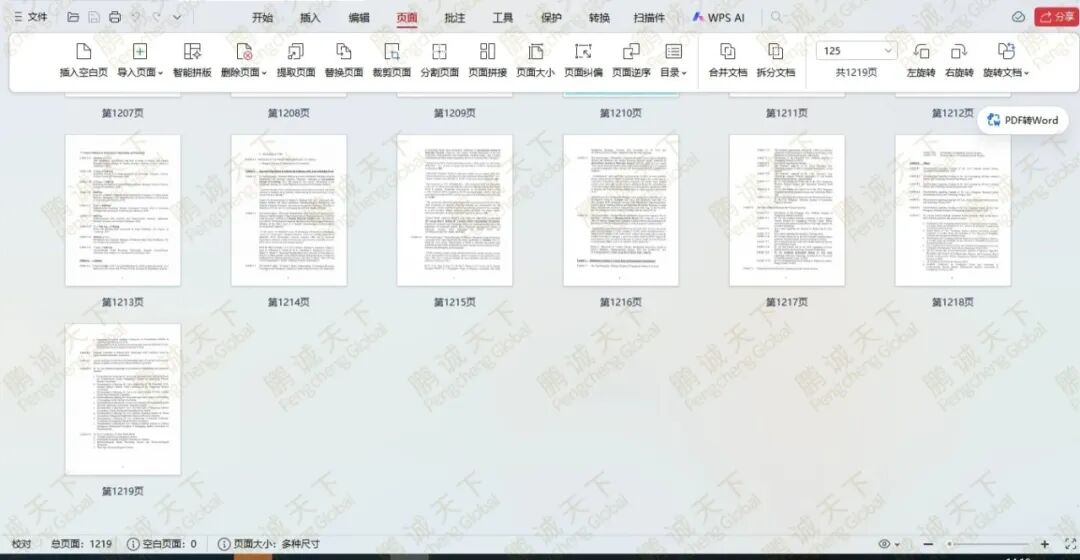
Task: Click the 插入空白页 insert blank page icon
Action: [x=83, y=52]
